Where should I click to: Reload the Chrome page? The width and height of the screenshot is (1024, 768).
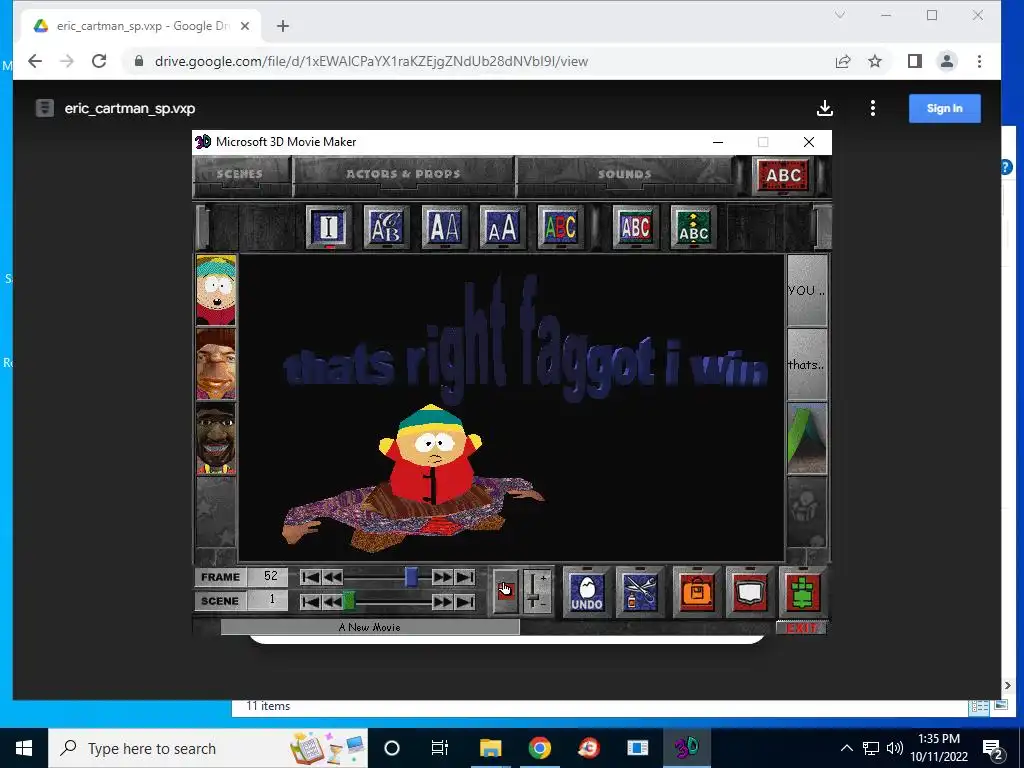[99, 61]
